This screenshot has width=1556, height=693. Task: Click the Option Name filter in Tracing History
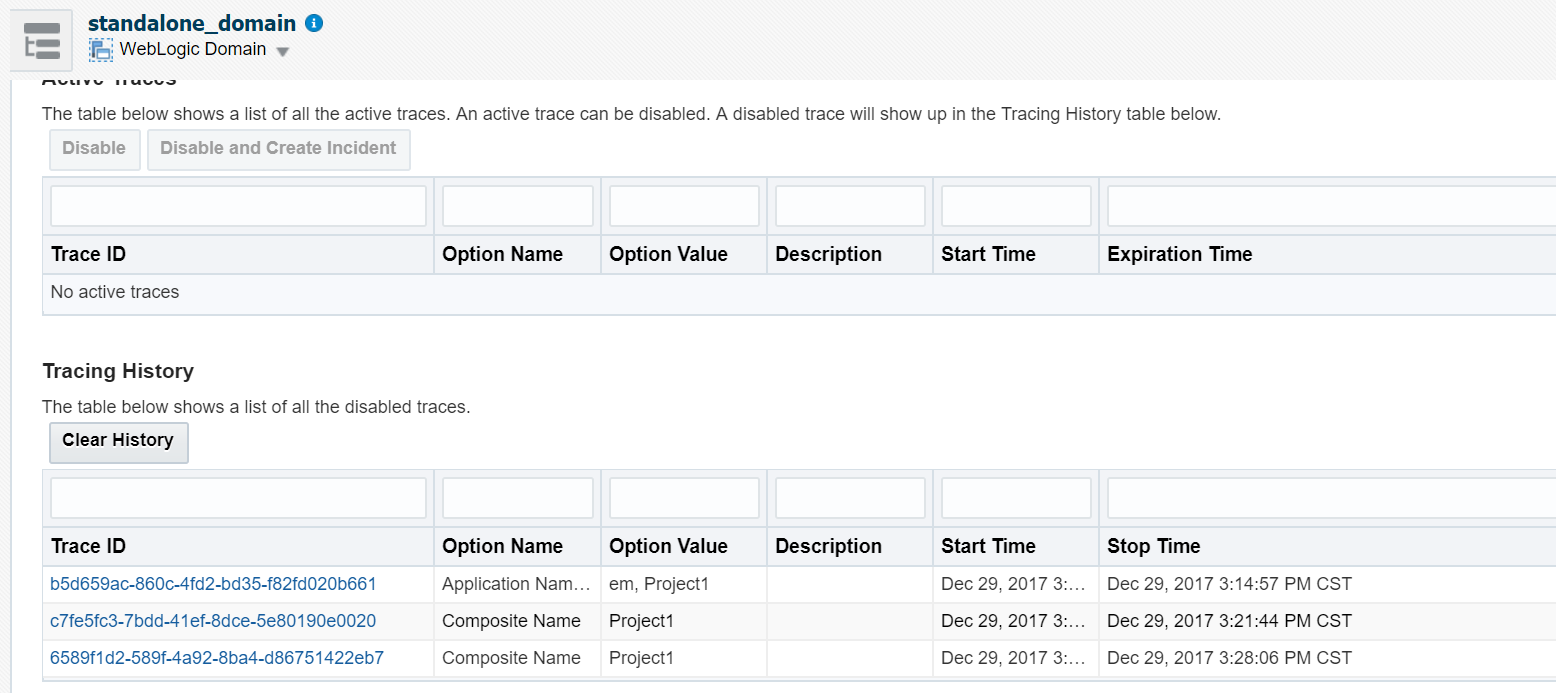517,497
